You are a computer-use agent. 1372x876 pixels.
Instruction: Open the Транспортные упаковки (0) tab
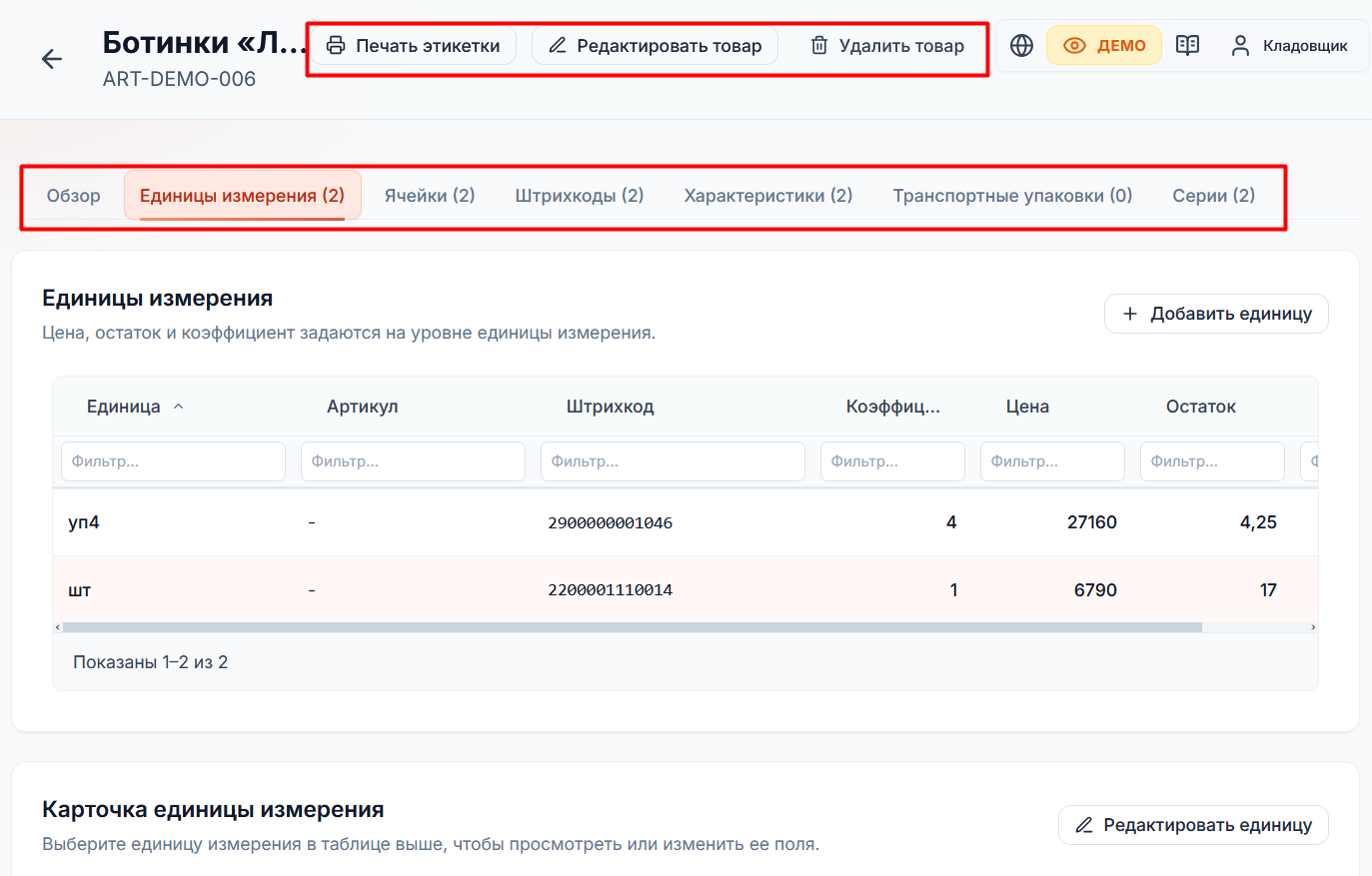click(x=1012, y=196)
